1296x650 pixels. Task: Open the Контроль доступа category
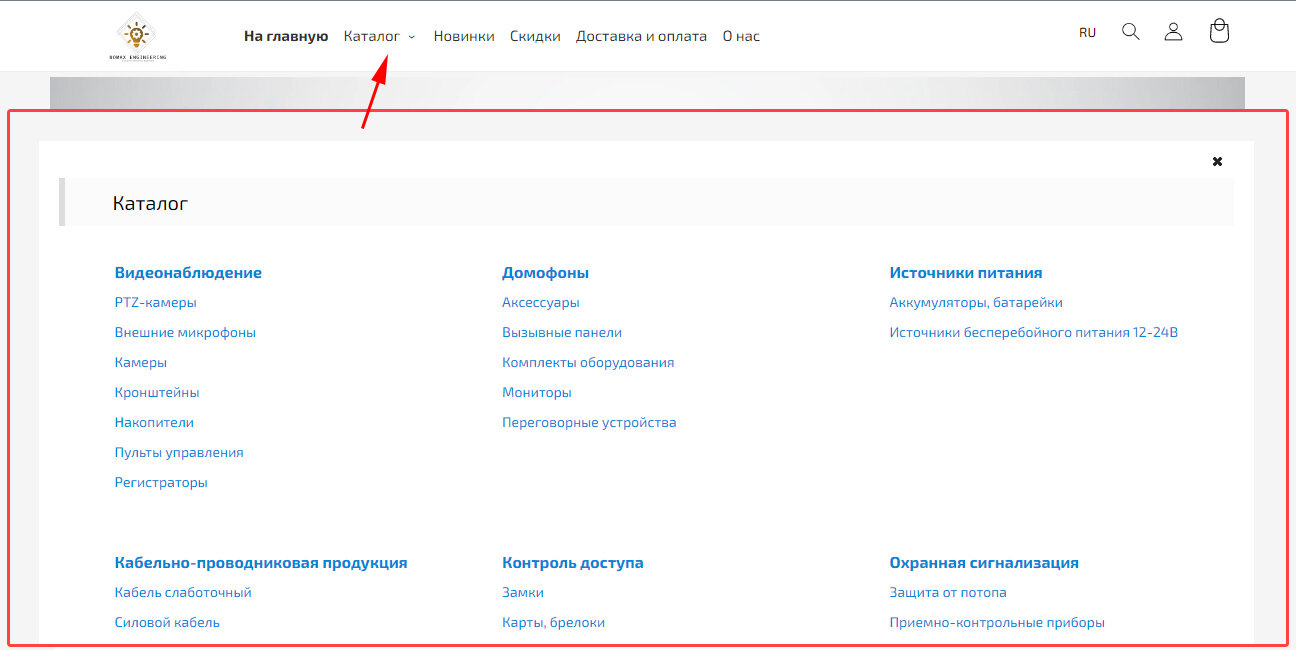point(573,563)
